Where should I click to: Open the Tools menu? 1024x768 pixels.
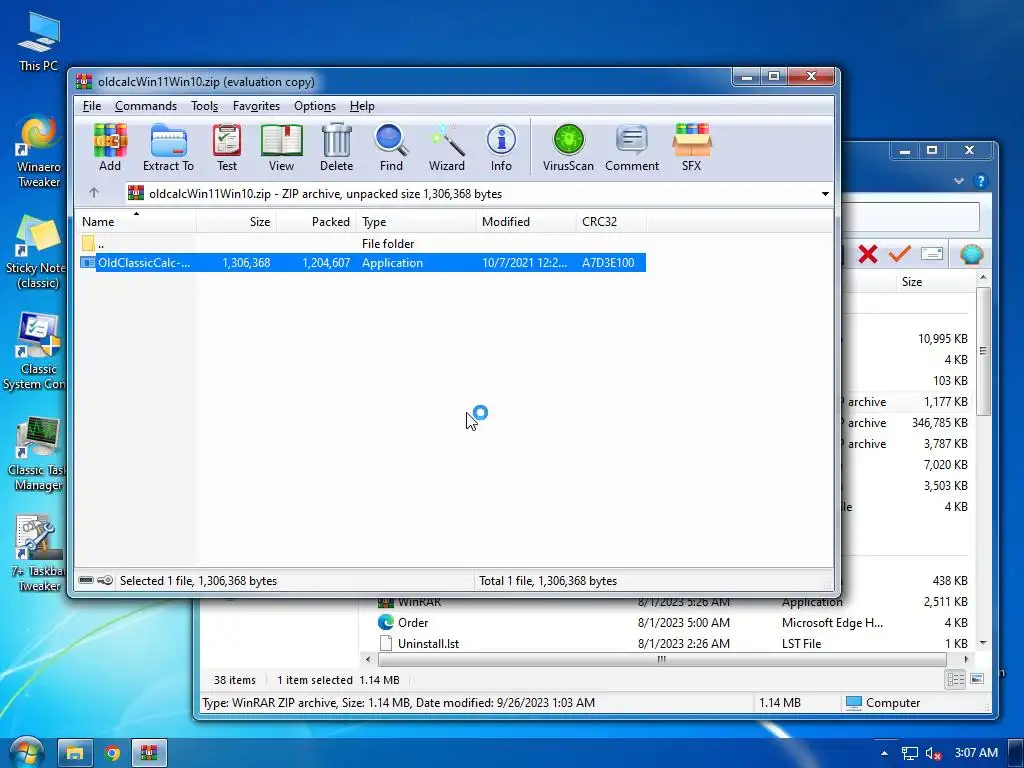(204, 106)
